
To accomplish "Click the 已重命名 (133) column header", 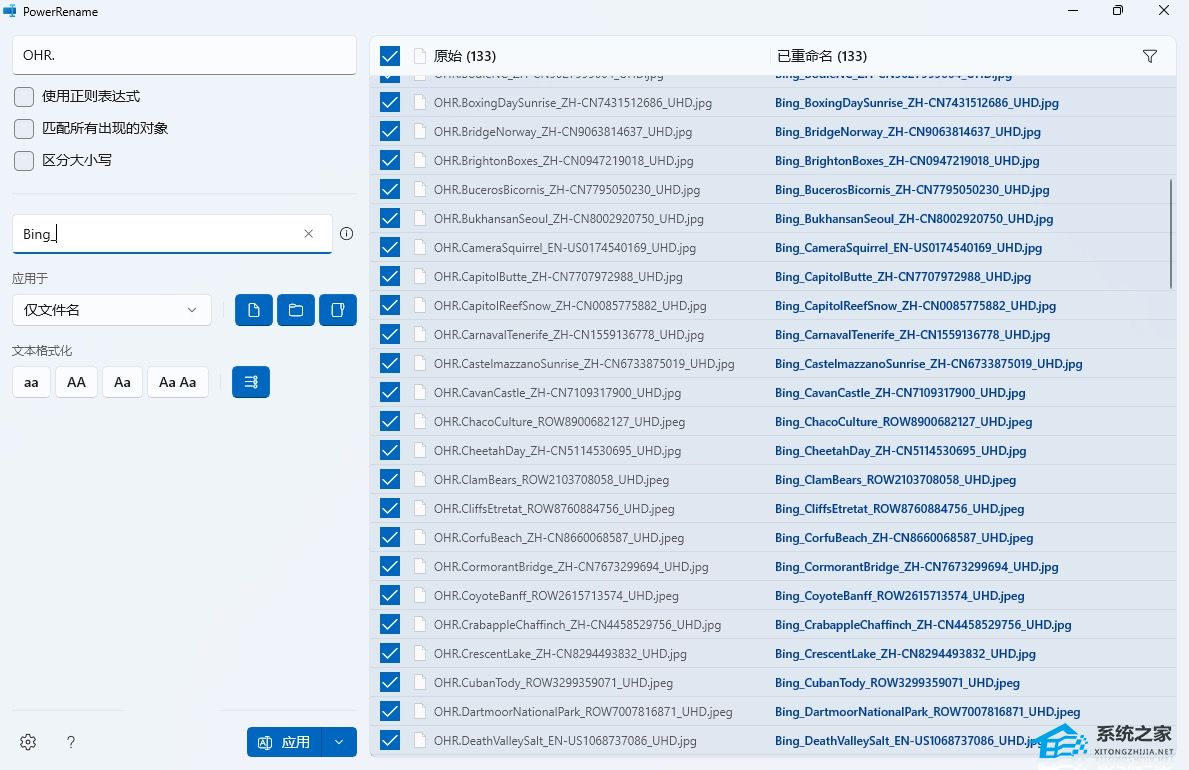I will point(821,56).
